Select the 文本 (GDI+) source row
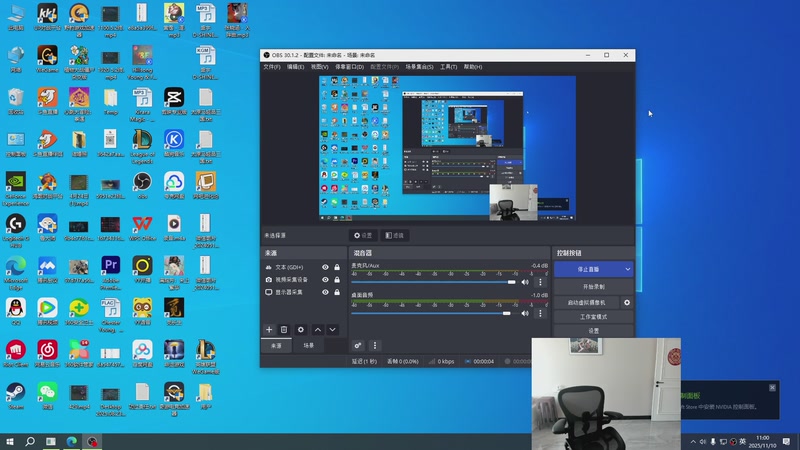800x450 pixels. coord(303,267)
